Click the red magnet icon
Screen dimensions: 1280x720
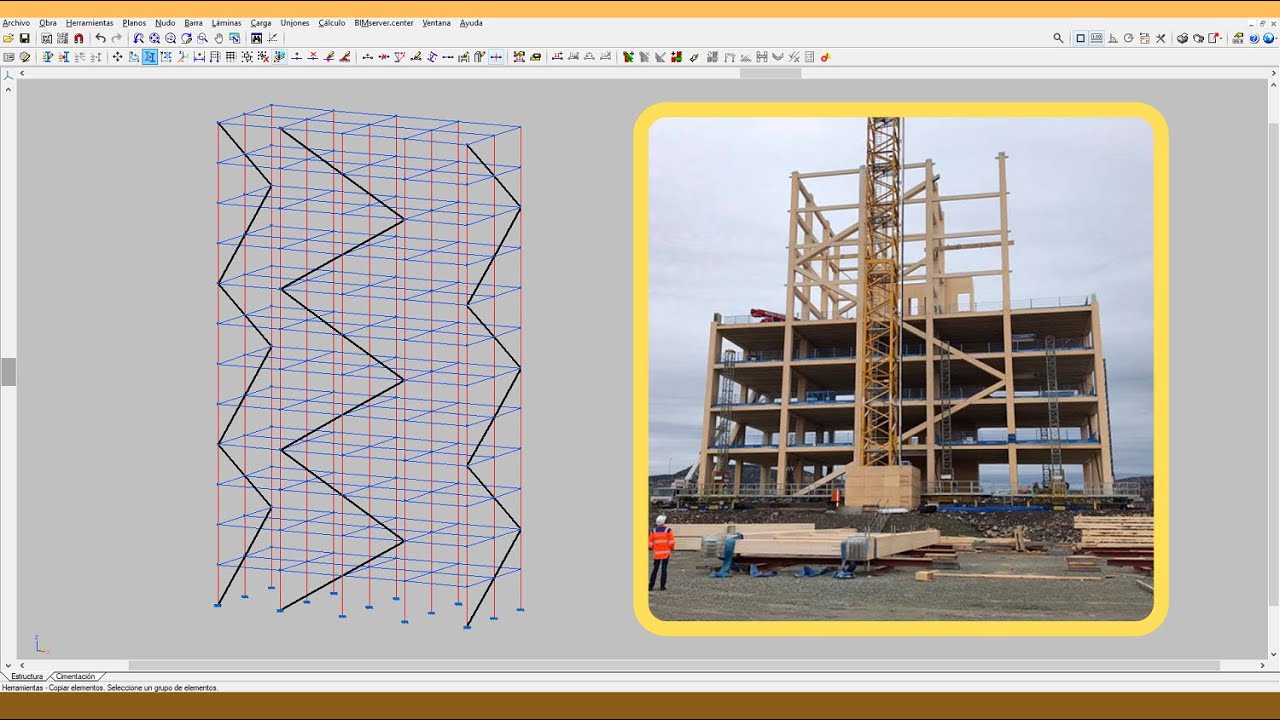(78, 38)
